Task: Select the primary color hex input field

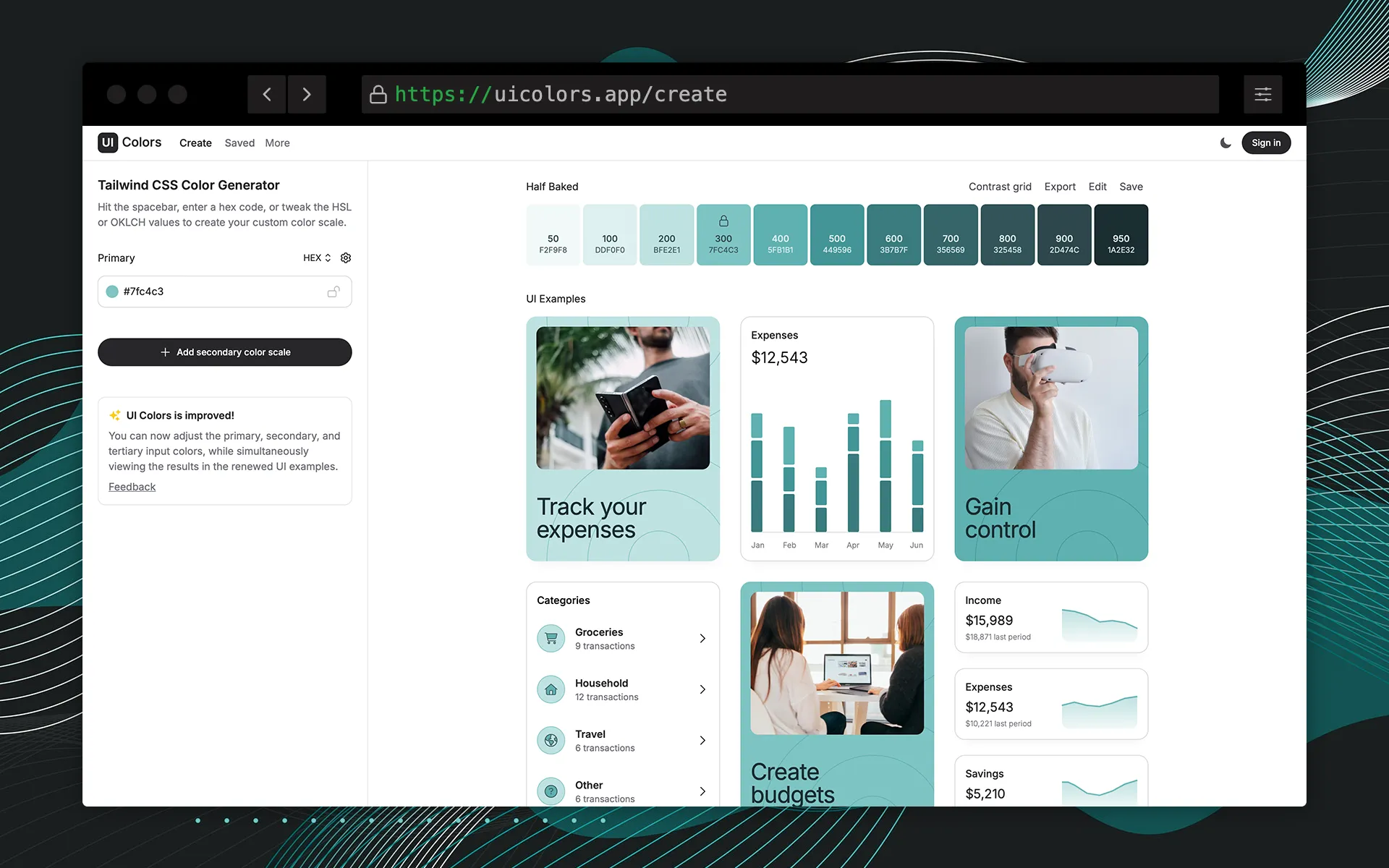Action: pos(224,291)
